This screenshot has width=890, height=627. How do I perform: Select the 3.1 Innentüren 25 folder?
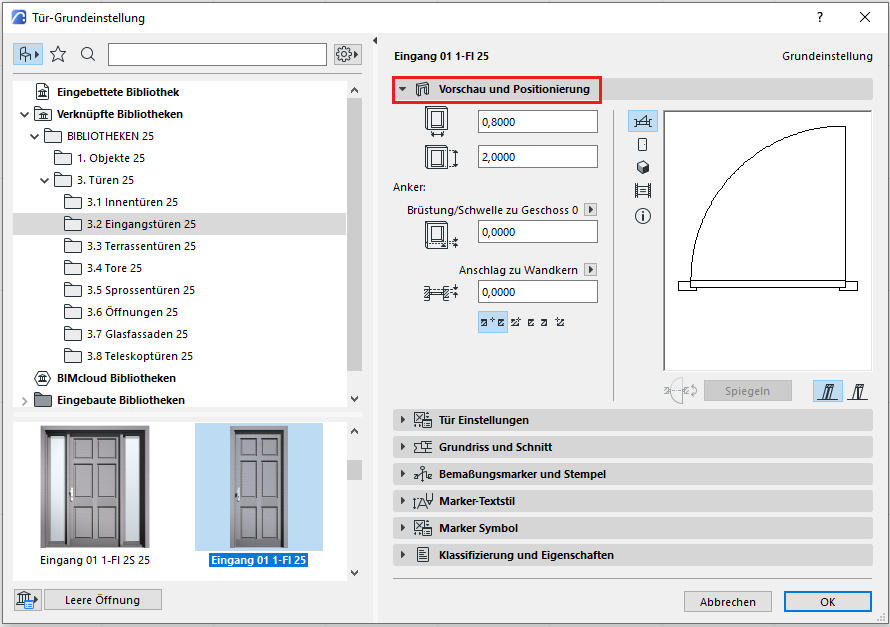131,202
